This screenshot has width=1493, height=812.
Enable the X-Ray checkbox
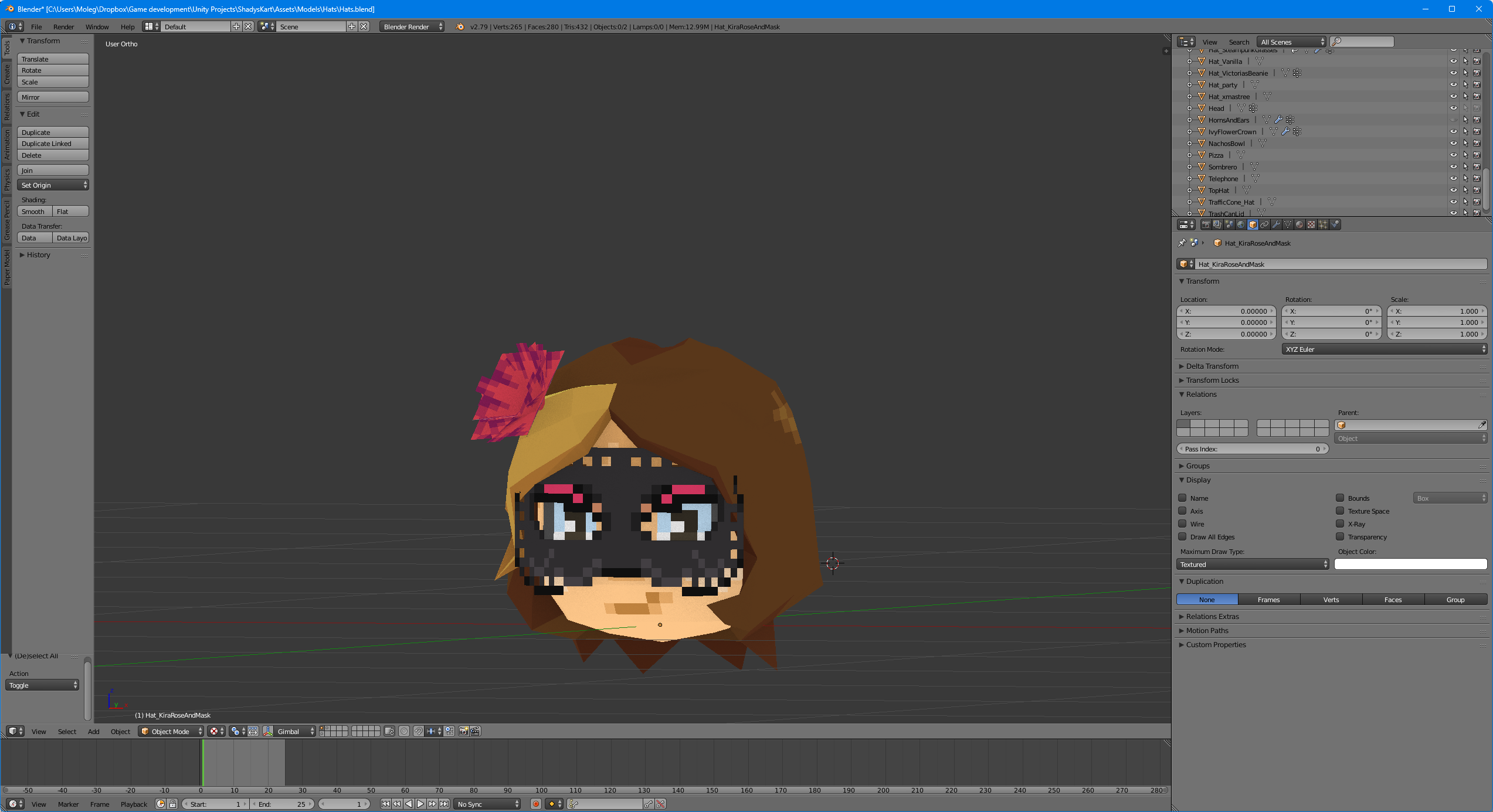1340,524
